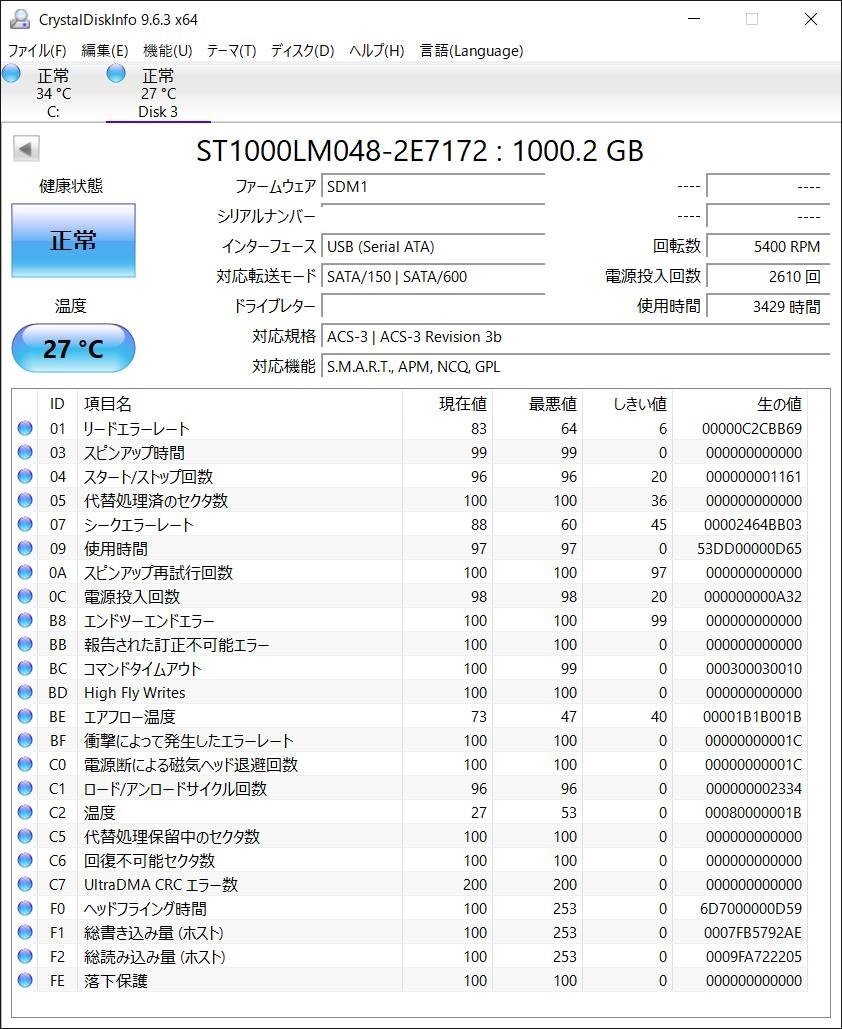Click status icon for 総書き込み量 (ホスト) row
This screenshot has width=842, height=1029.
point(25,932)
